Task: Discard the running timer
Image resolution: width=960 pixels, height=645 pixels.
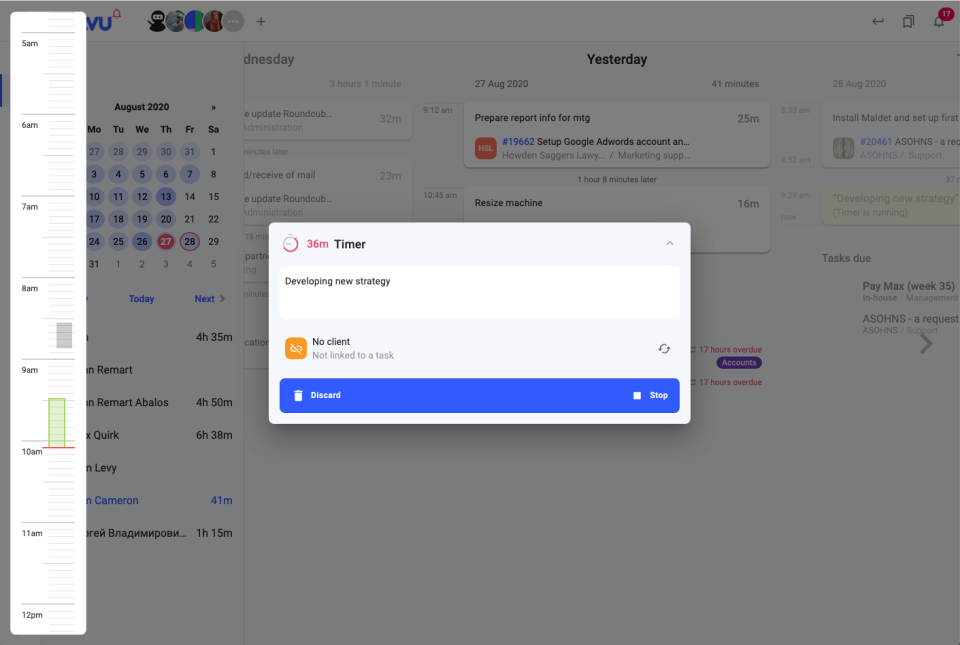Action: pyautogui.click(x=317, y=395)
